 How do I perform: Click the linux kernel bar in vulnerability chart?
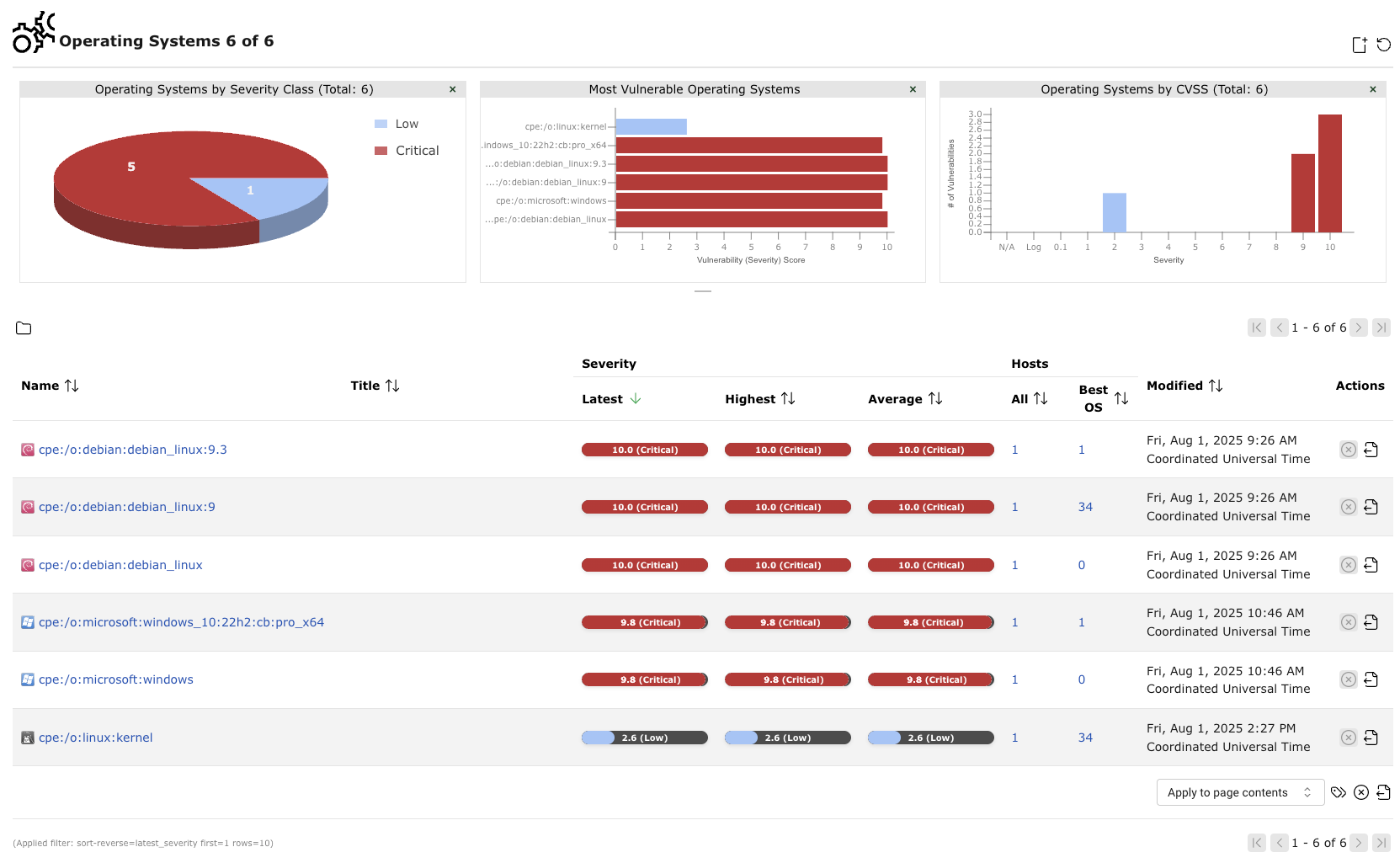click(x=651, y=126)
